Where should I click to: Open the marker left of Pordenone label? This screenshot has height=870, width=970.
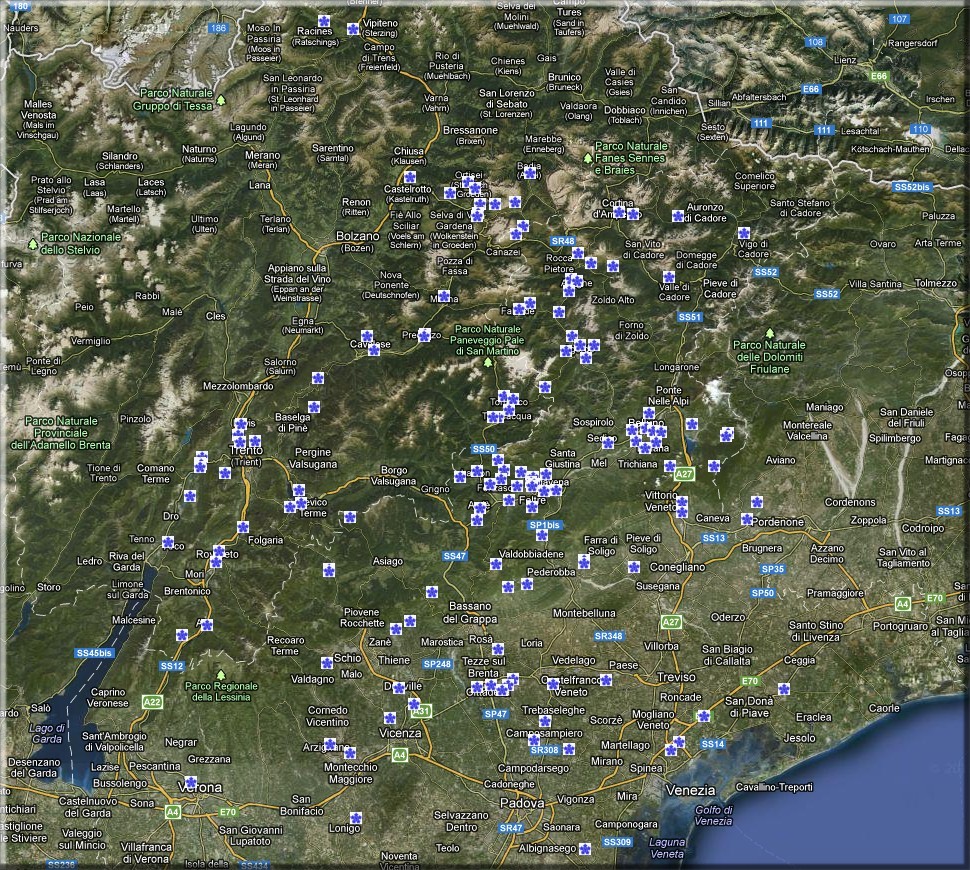pos(747,519)
